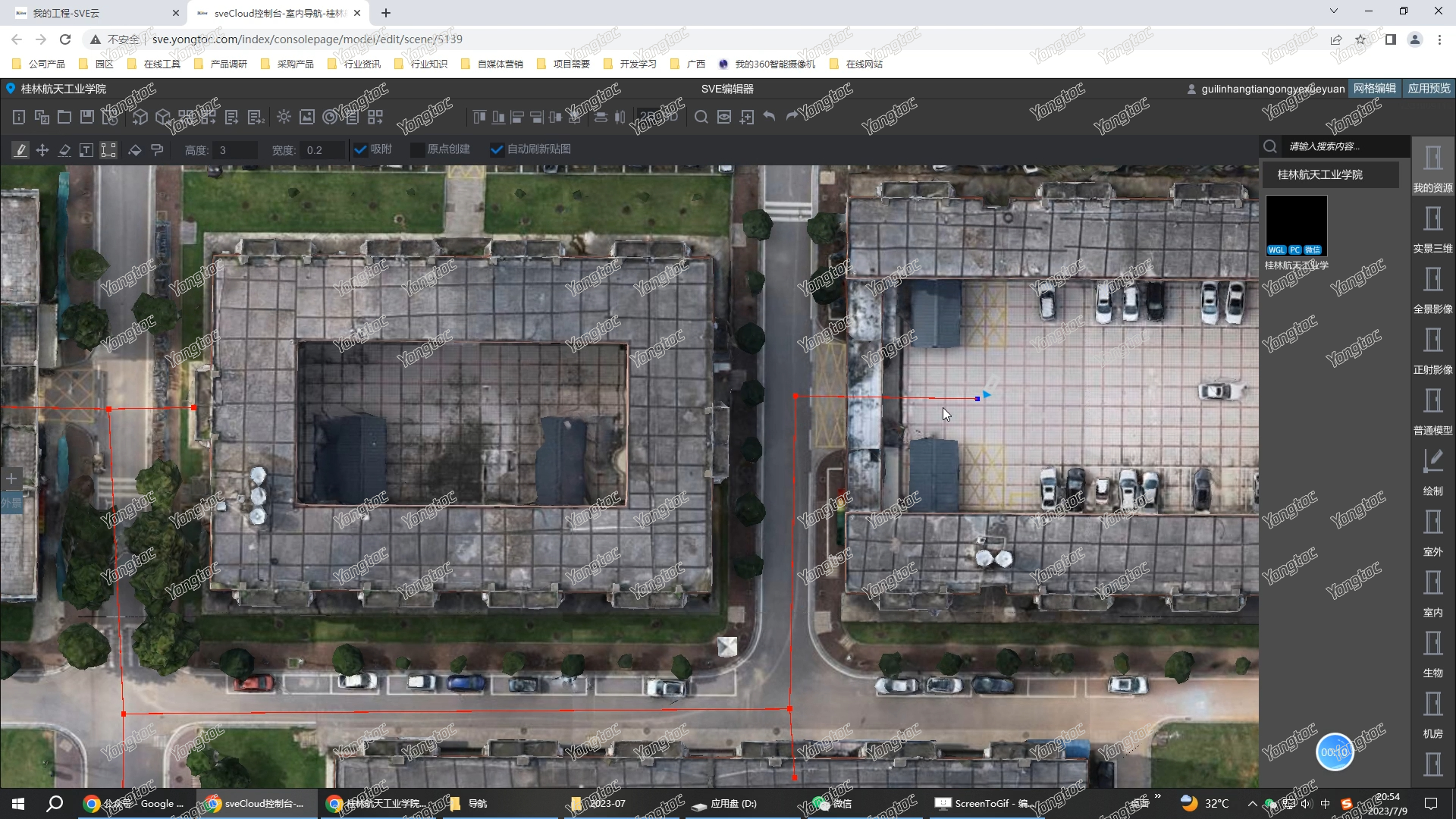The image size is (1456, 819).
Task: Select the eraser tool
Action: click(x=64, y=150)
